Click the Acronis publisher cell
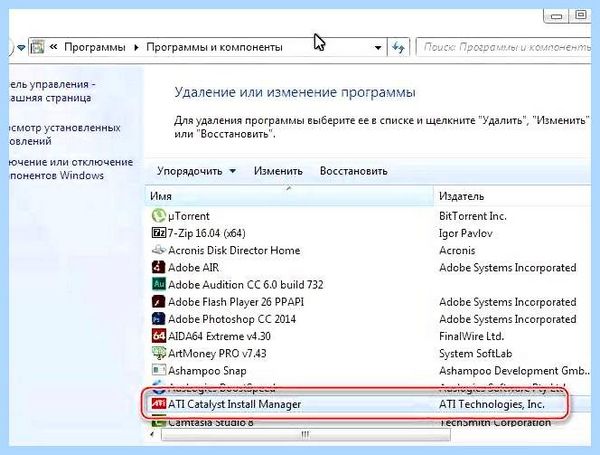This screenshot has height=455, width=600. (457, 250)
